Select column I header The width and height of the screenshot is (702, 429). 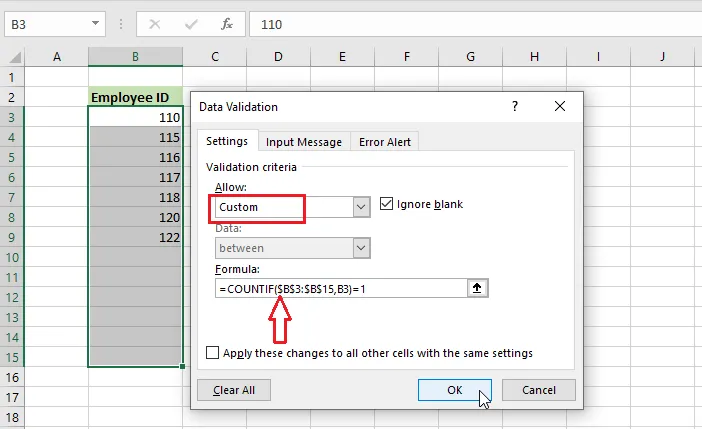[598, 57]
